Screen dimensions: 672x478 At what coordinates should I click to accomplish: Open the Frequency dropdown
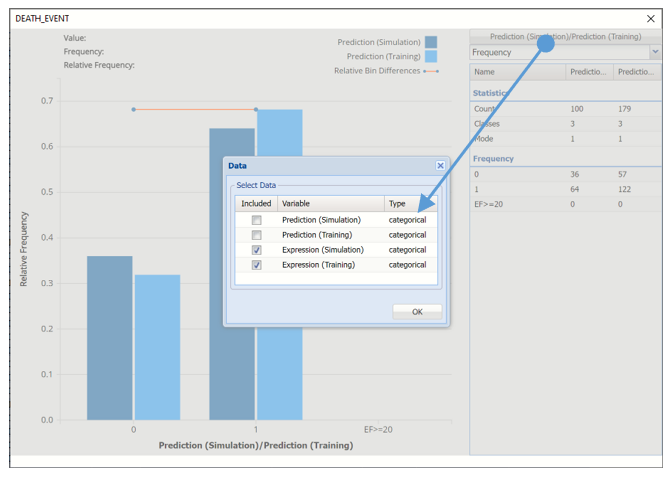point(655,52)
